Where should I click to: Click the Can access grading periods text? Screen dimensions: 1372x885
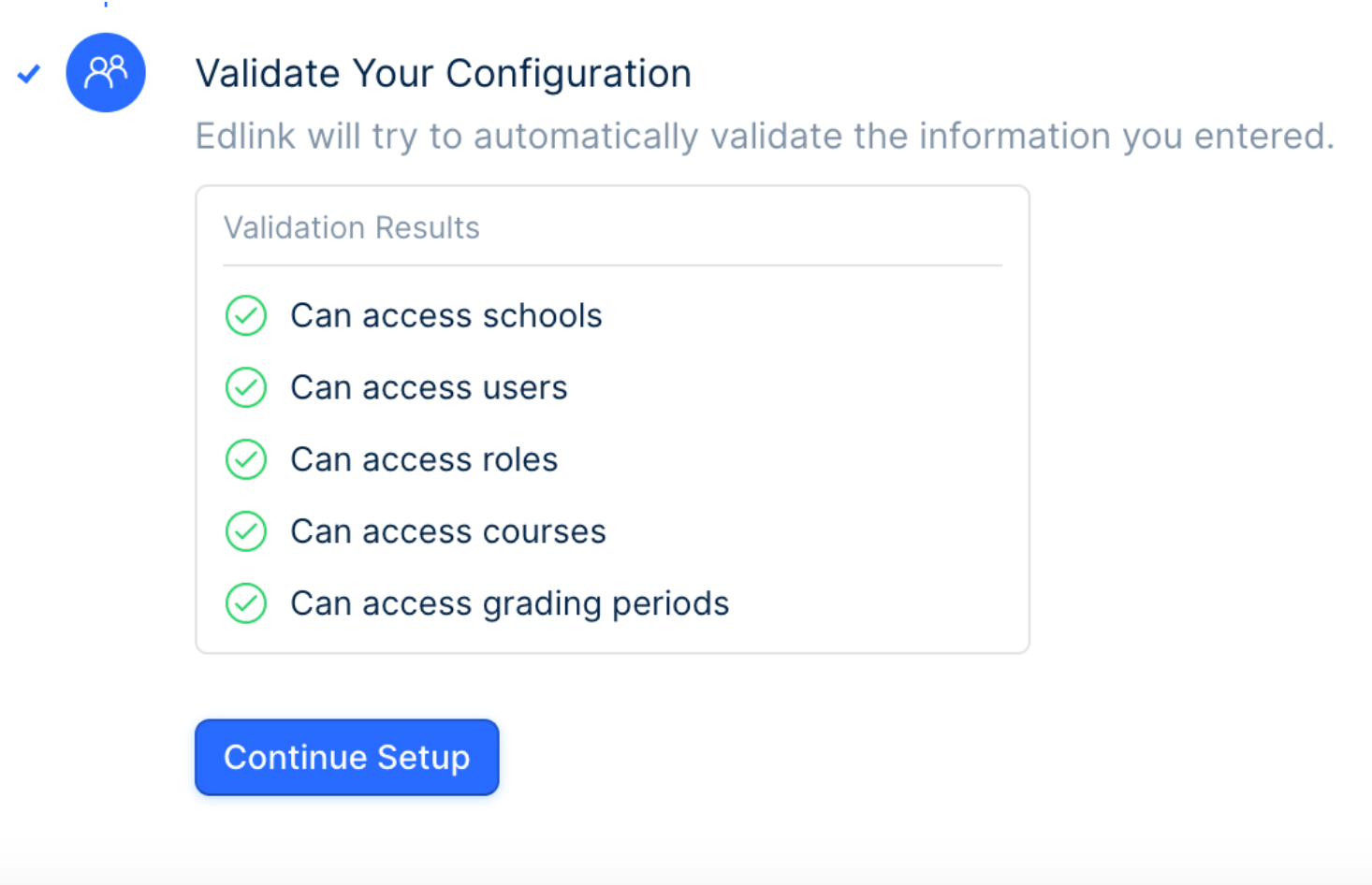tap(510, 604)
